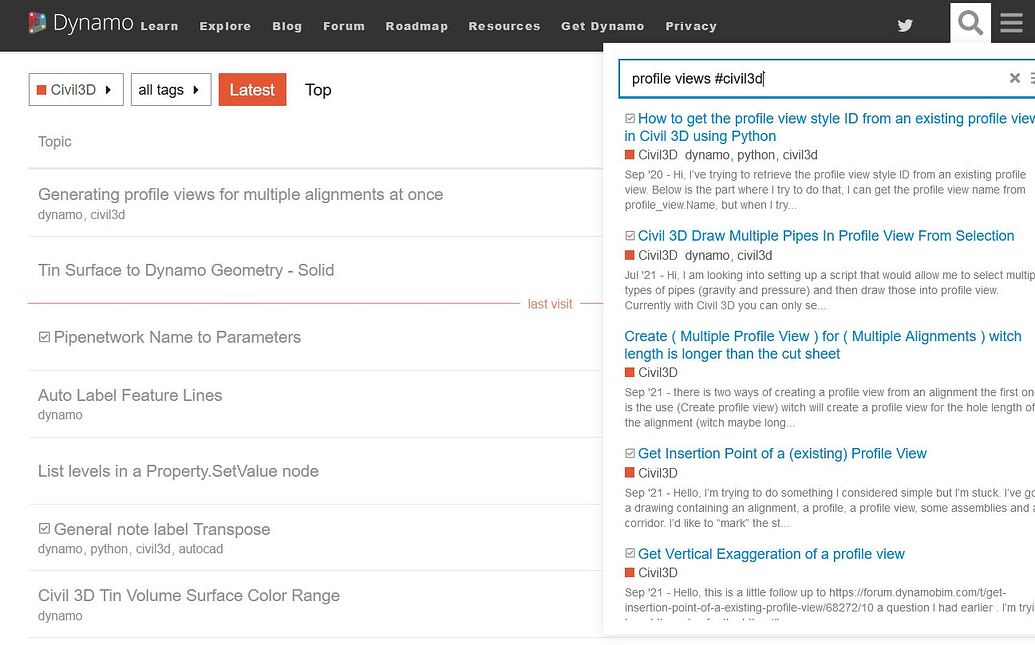The width and height of the screenshot is (1035, 645).
Task: Open the all tags dropdown
Action: point(170,90)
